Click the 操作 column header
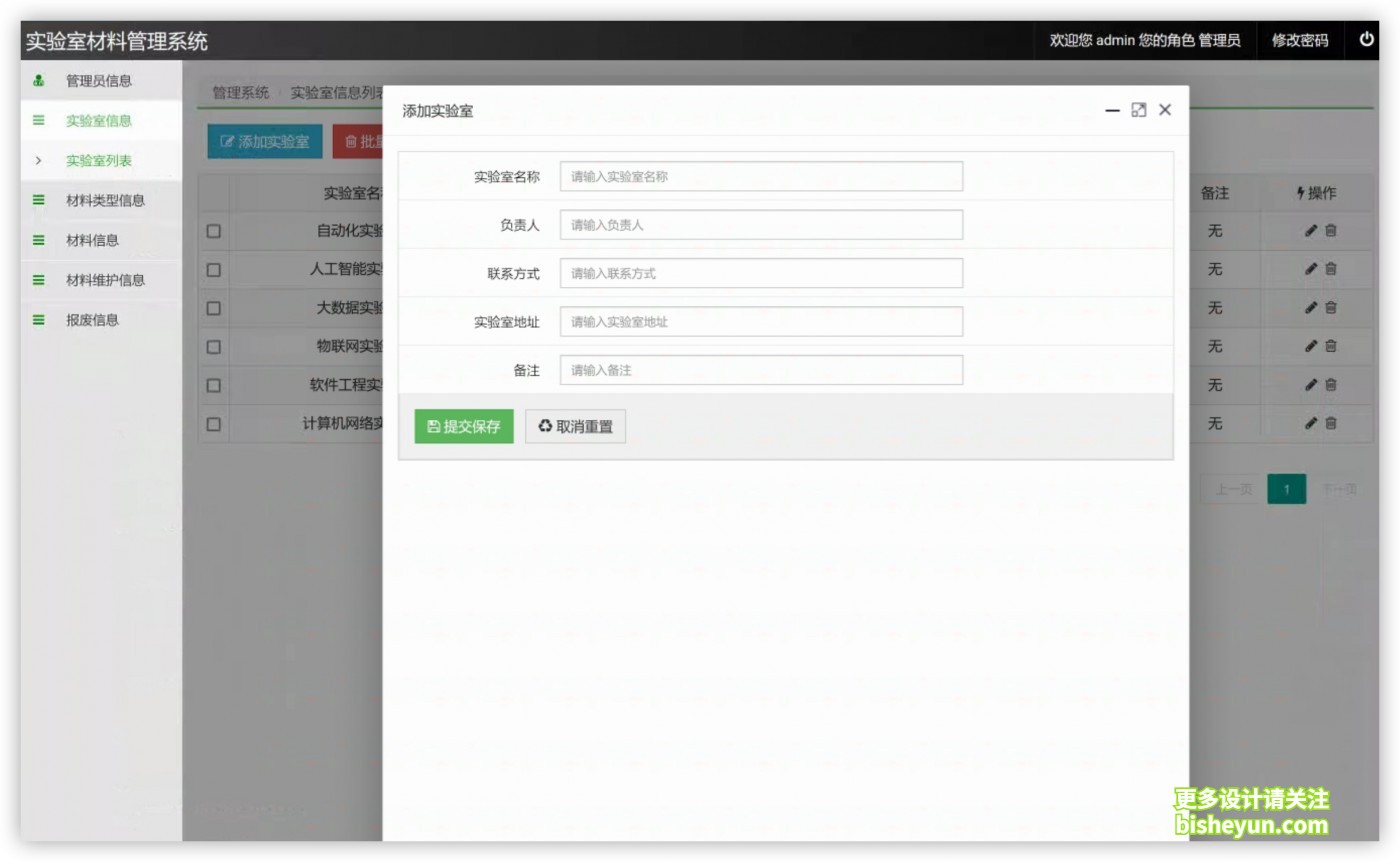This screenshot has width=1400, height=862. click(1316, 193)
